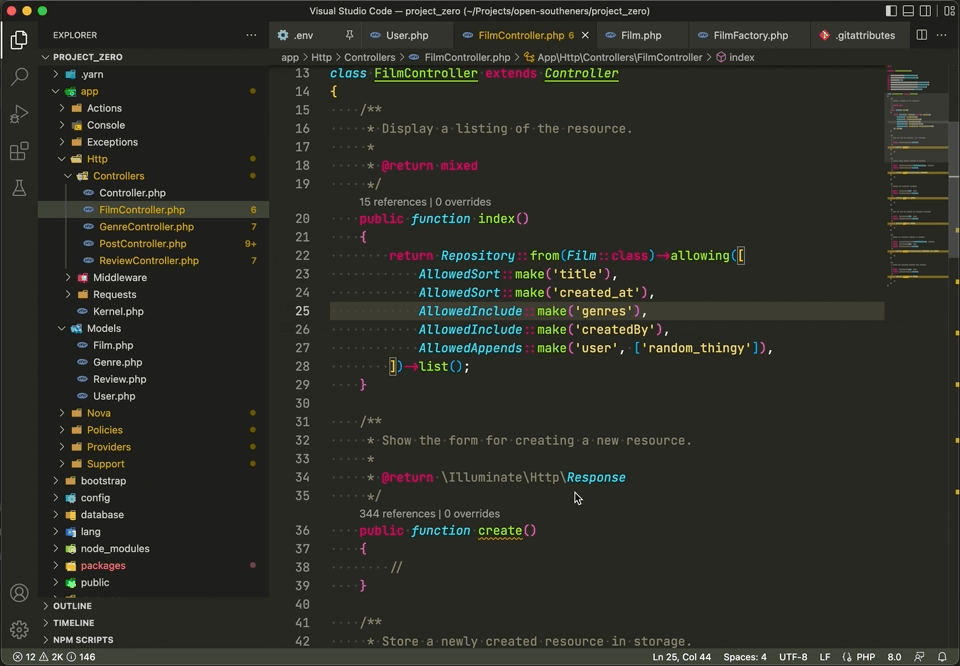This screenshot has width=960, height=666.
Task: Select the Run and Debug icon
Action: coord(18,114)
